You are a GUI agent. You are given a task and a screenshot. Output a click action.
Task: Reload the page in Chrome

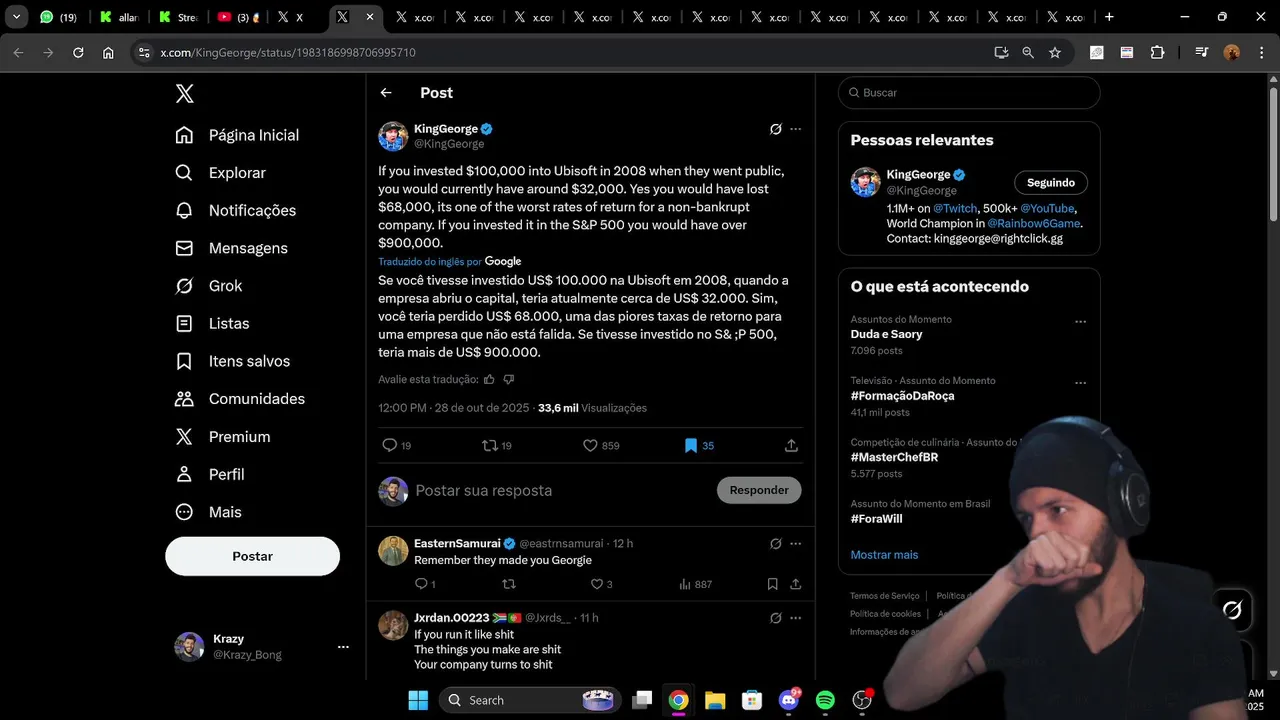78,53
